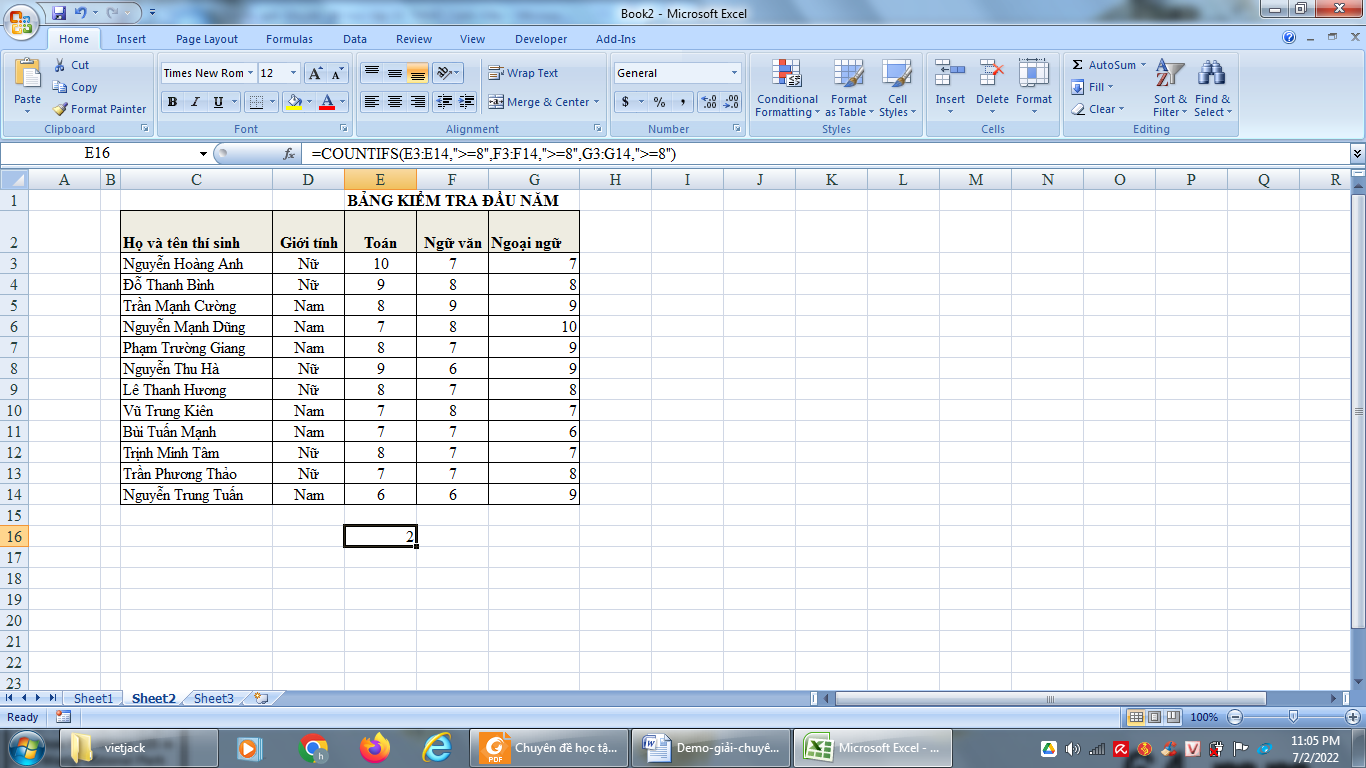Screen dimensions: 1366x768
Task: Toggle Underline formatting
Action: pos(216,102)
